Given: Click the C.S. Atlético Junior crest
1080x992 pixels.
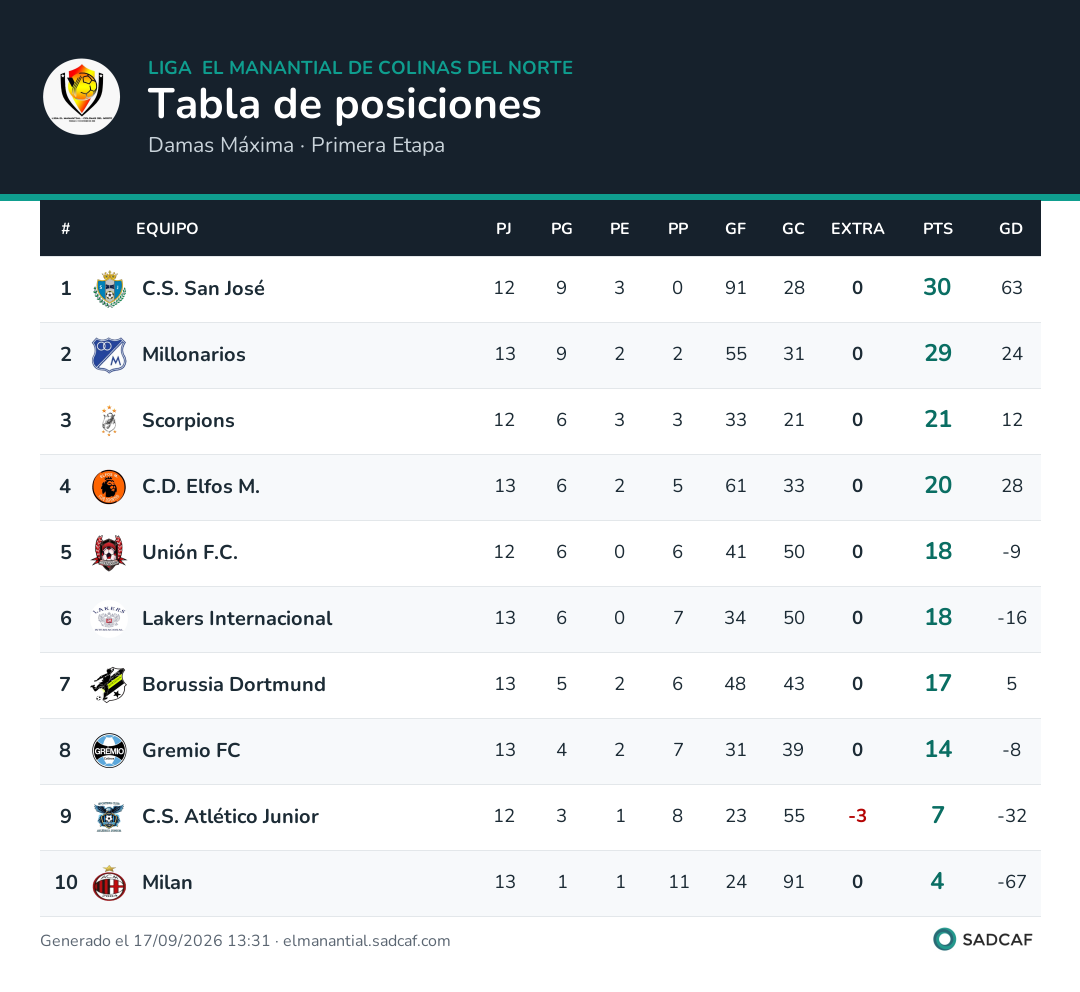Looking at the screenshot, I should 109,817.
